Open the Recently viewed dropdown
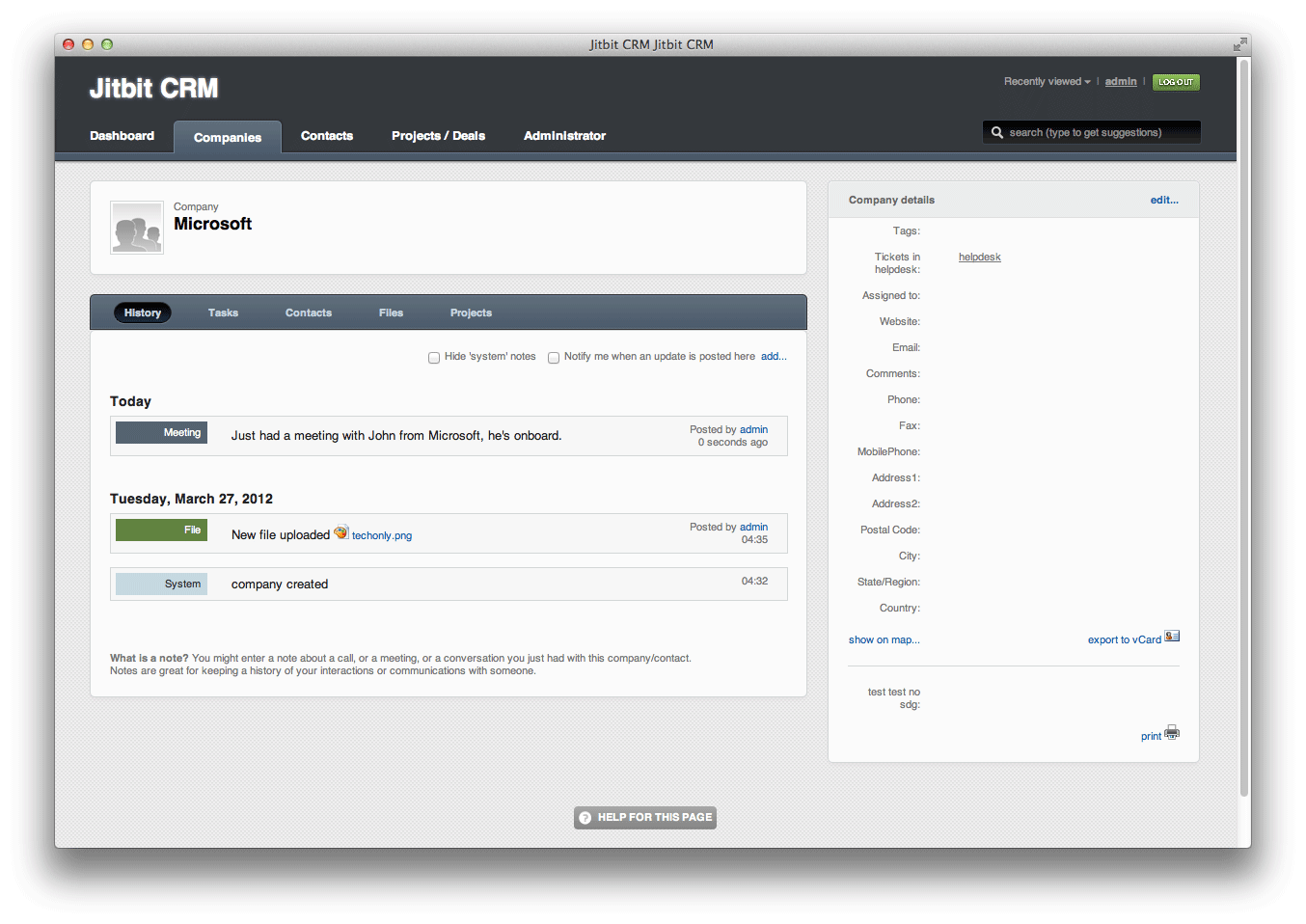The height and width of the screenshot is (924, 1306). tap(1047, 82)
